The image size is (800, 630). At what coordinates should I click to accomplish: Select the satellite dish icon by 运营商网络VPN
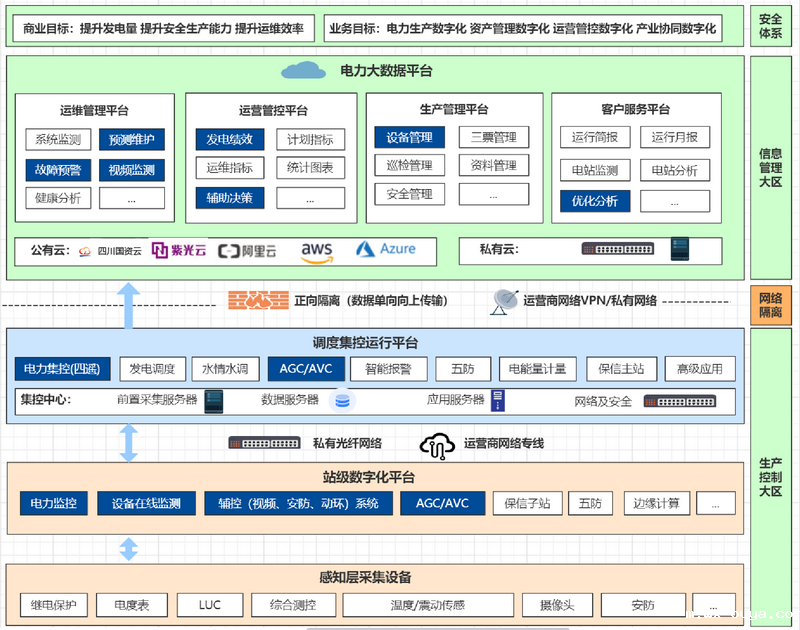click(504, 300)
